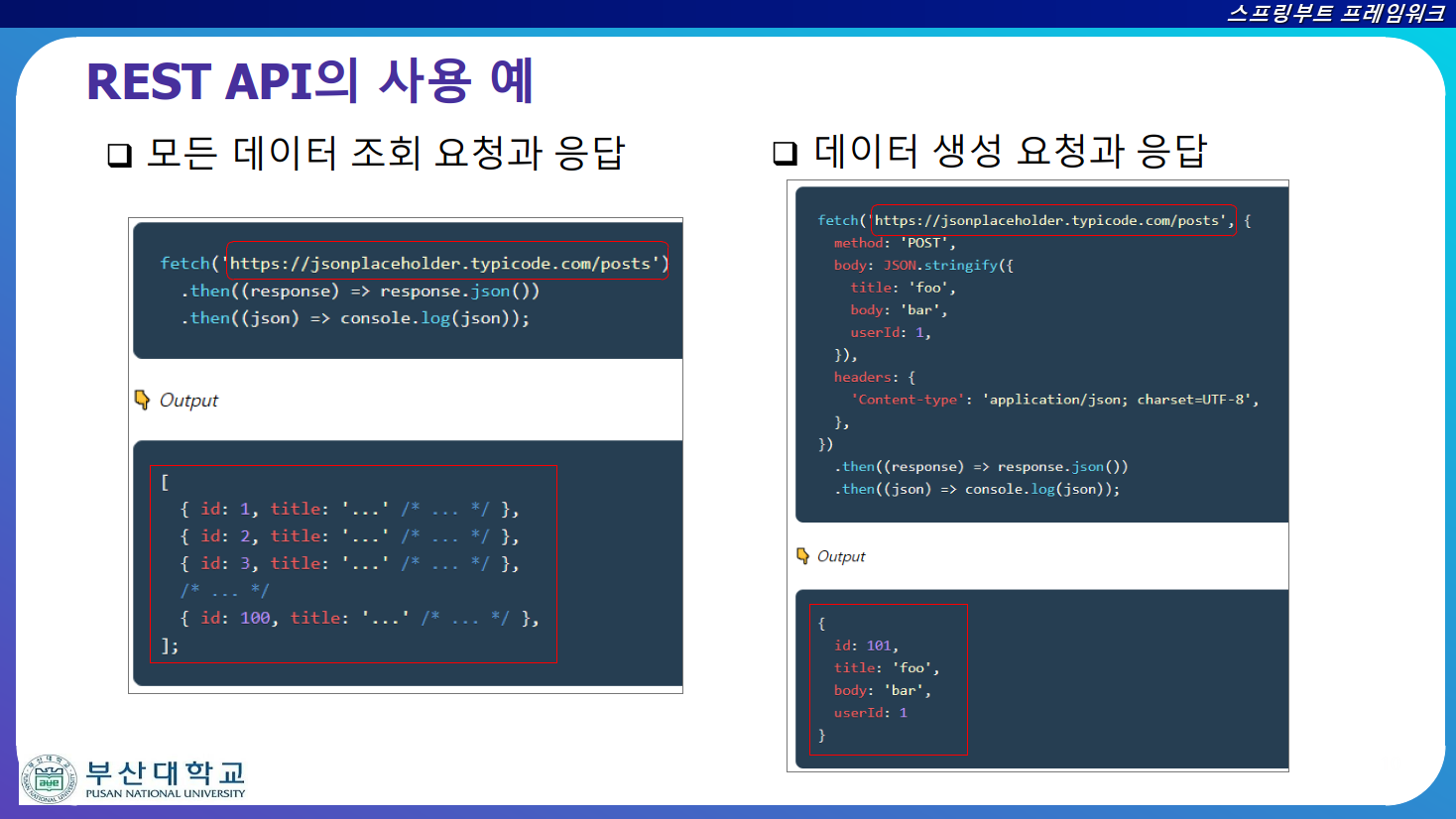Click the left Output label
This screenshot has height=819, width=1456.
188,401
